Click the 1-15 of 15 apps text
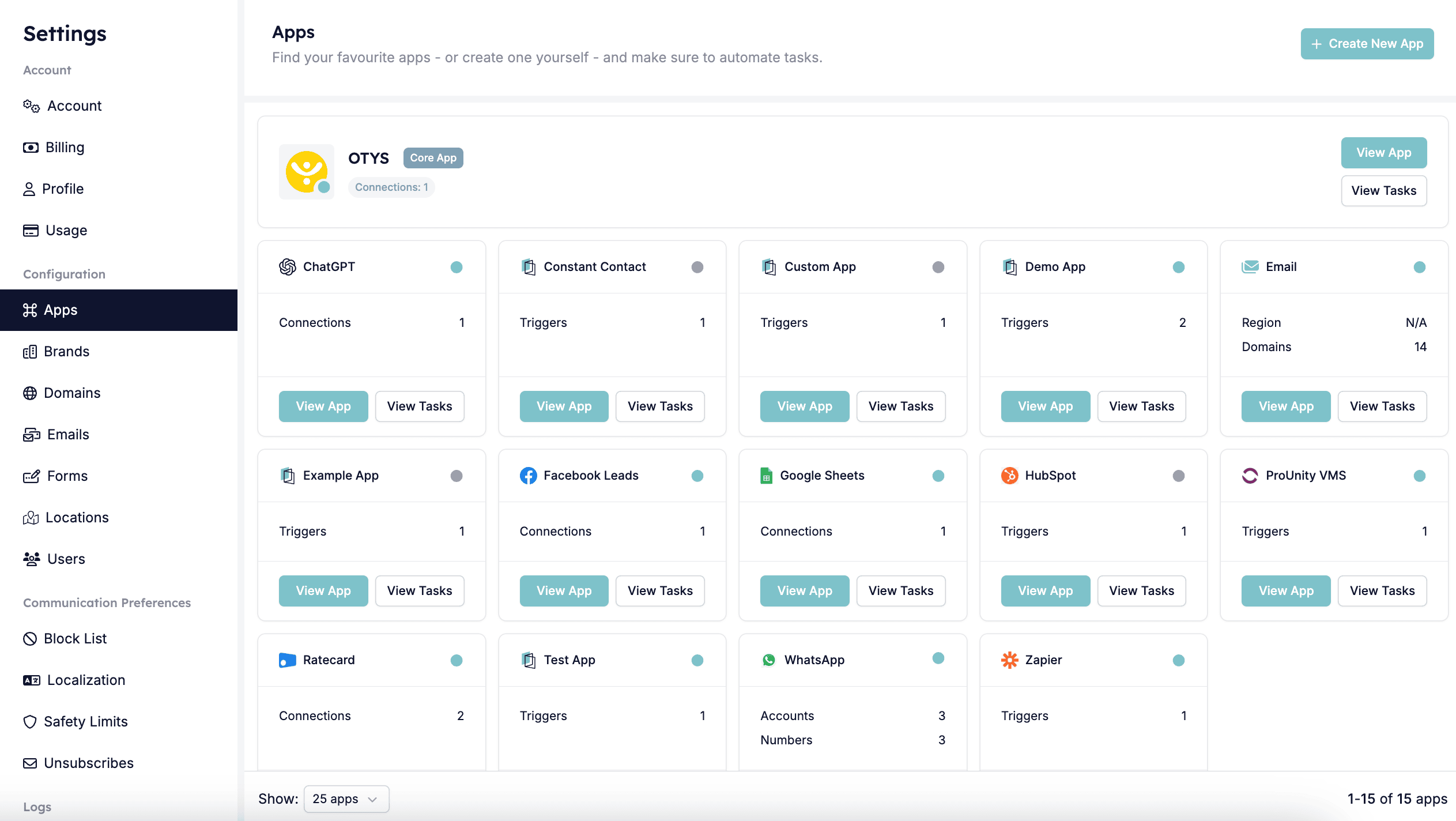This screenshot has height=821, width=1456. point(1397,799)
